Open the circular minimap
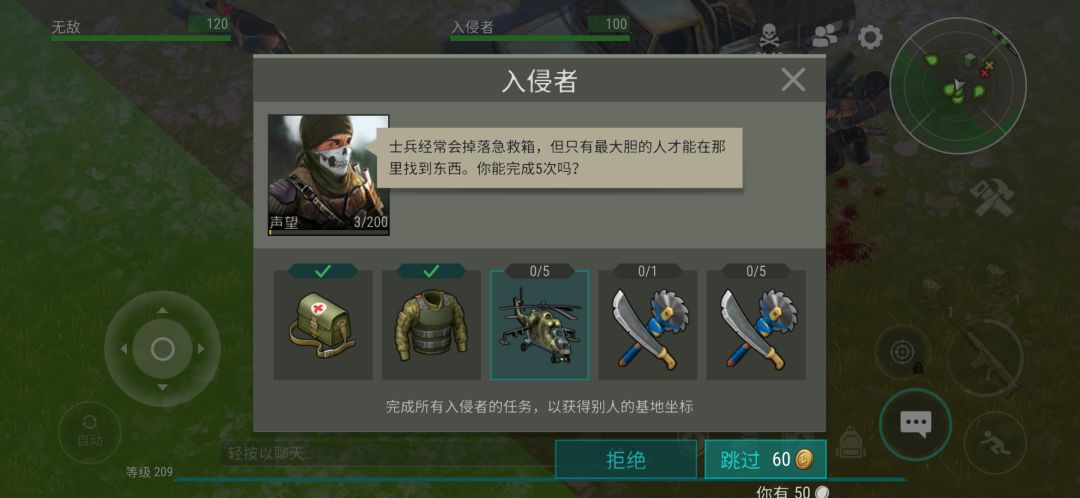The height and width of the screenshot is (498, 1080). [x=957, y=85]
